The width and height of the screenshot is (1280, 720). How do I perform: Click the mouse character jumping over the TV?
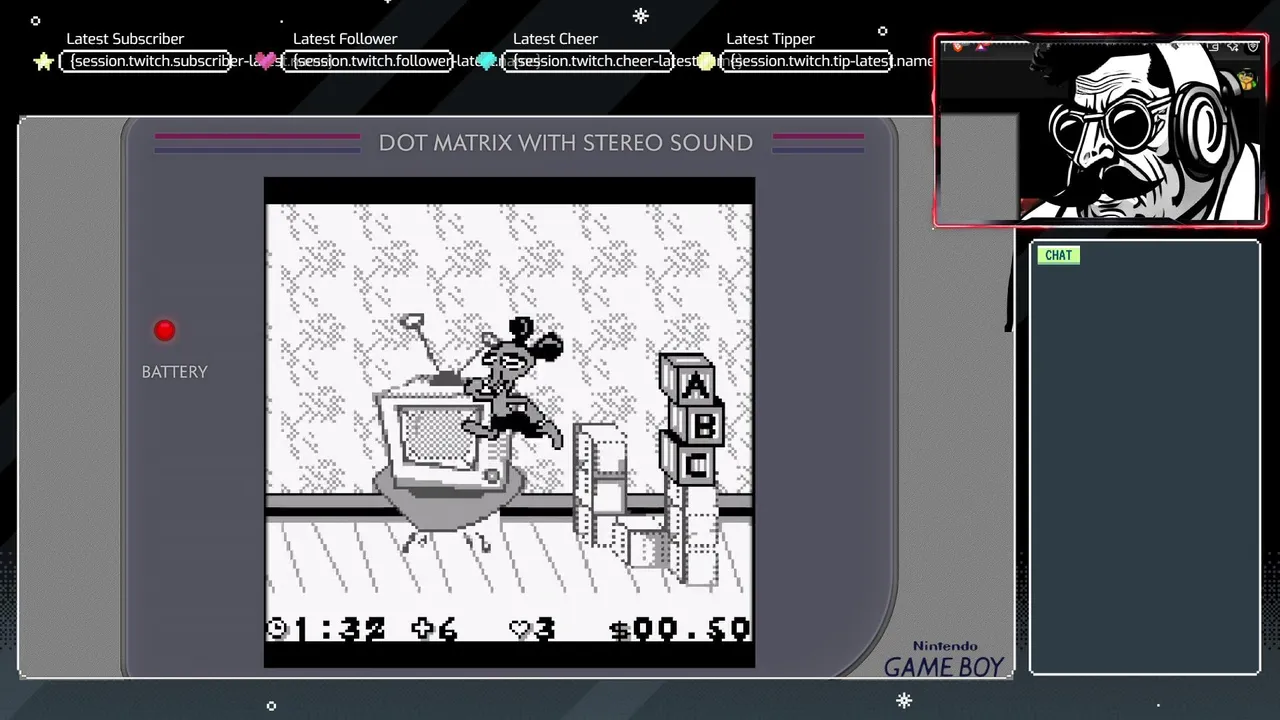point(514,383)
